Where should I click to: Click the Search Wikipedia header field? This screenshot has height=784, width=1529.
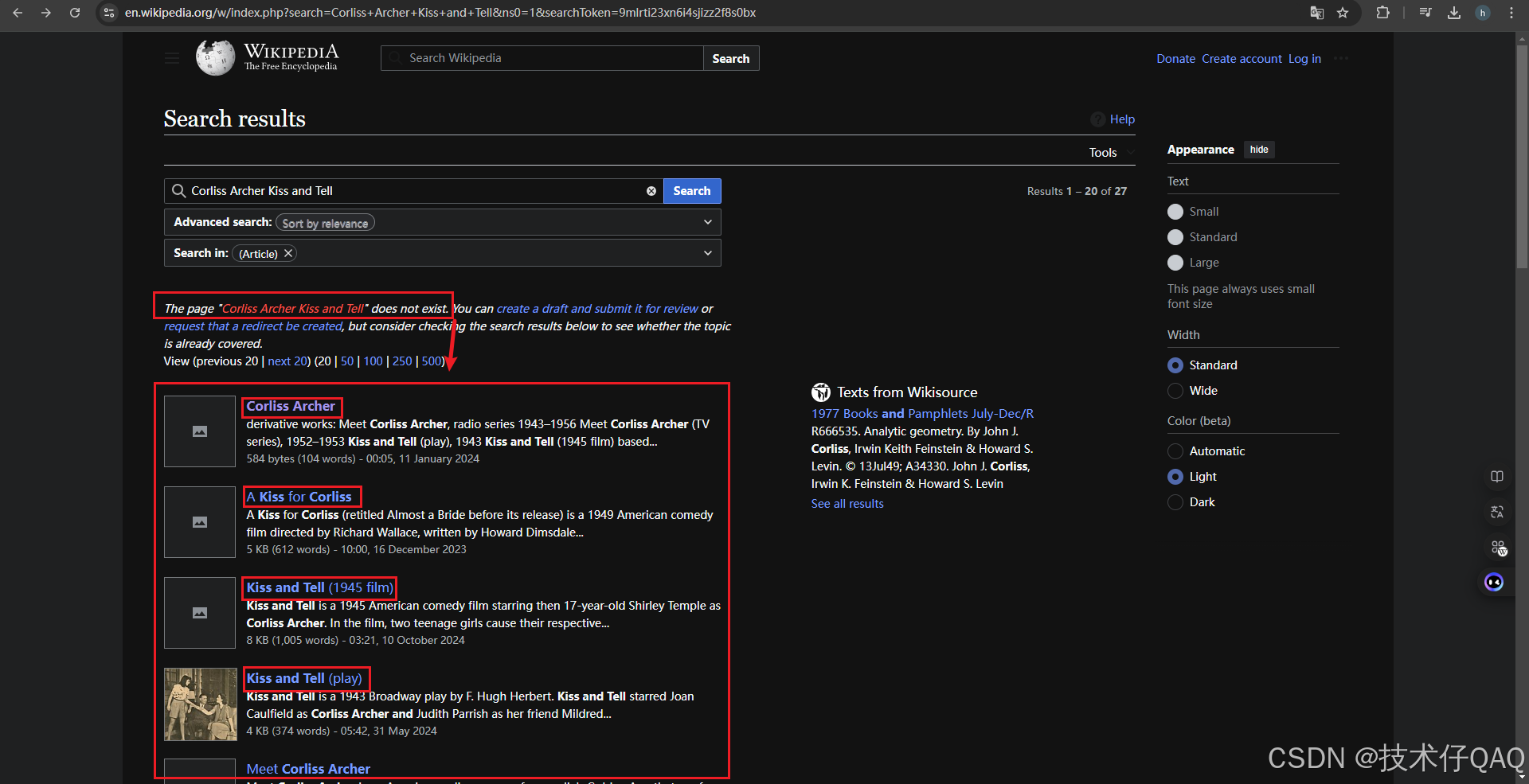542,58
